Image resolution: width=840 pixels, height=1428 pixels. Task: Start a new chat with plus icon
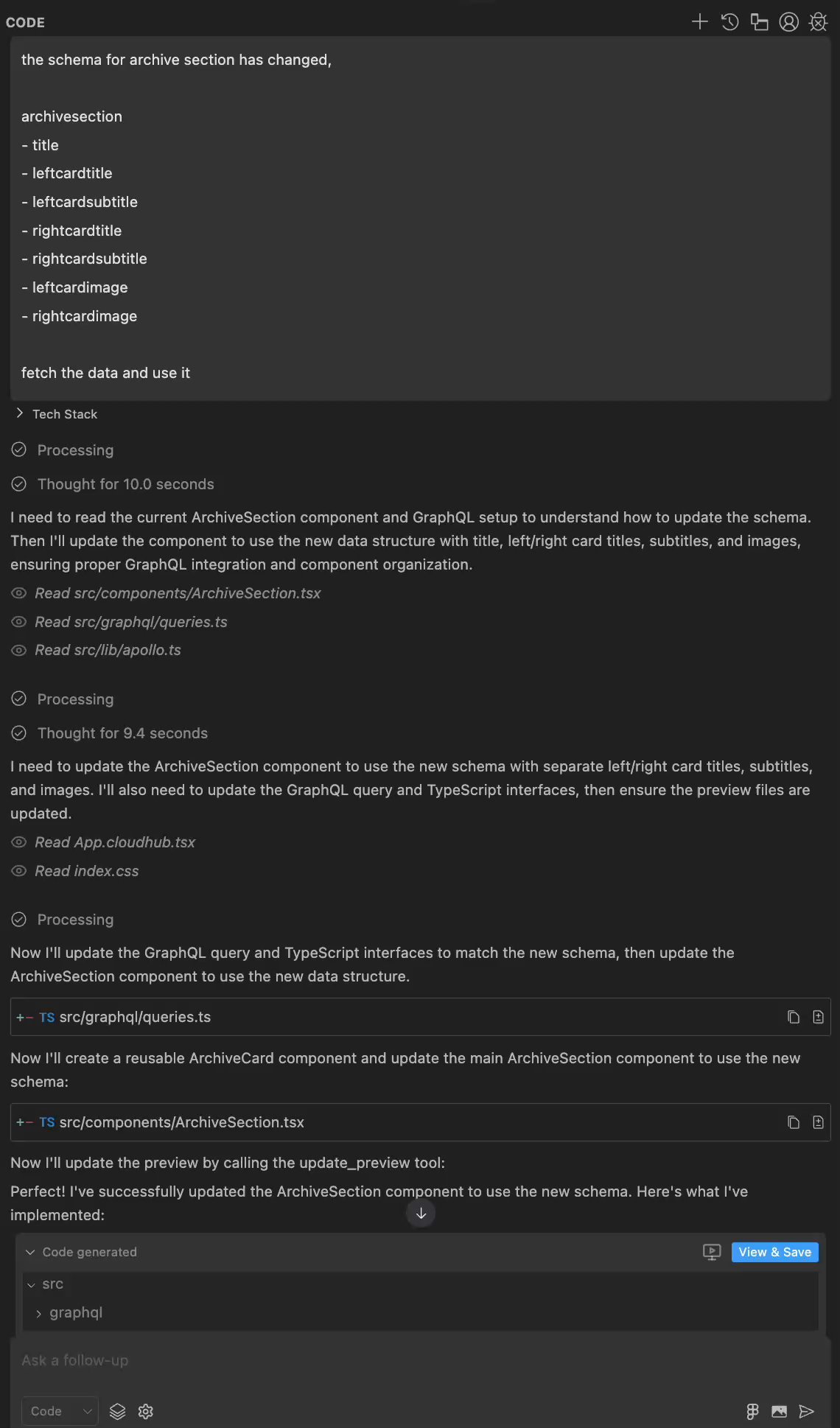click(699, 22)
